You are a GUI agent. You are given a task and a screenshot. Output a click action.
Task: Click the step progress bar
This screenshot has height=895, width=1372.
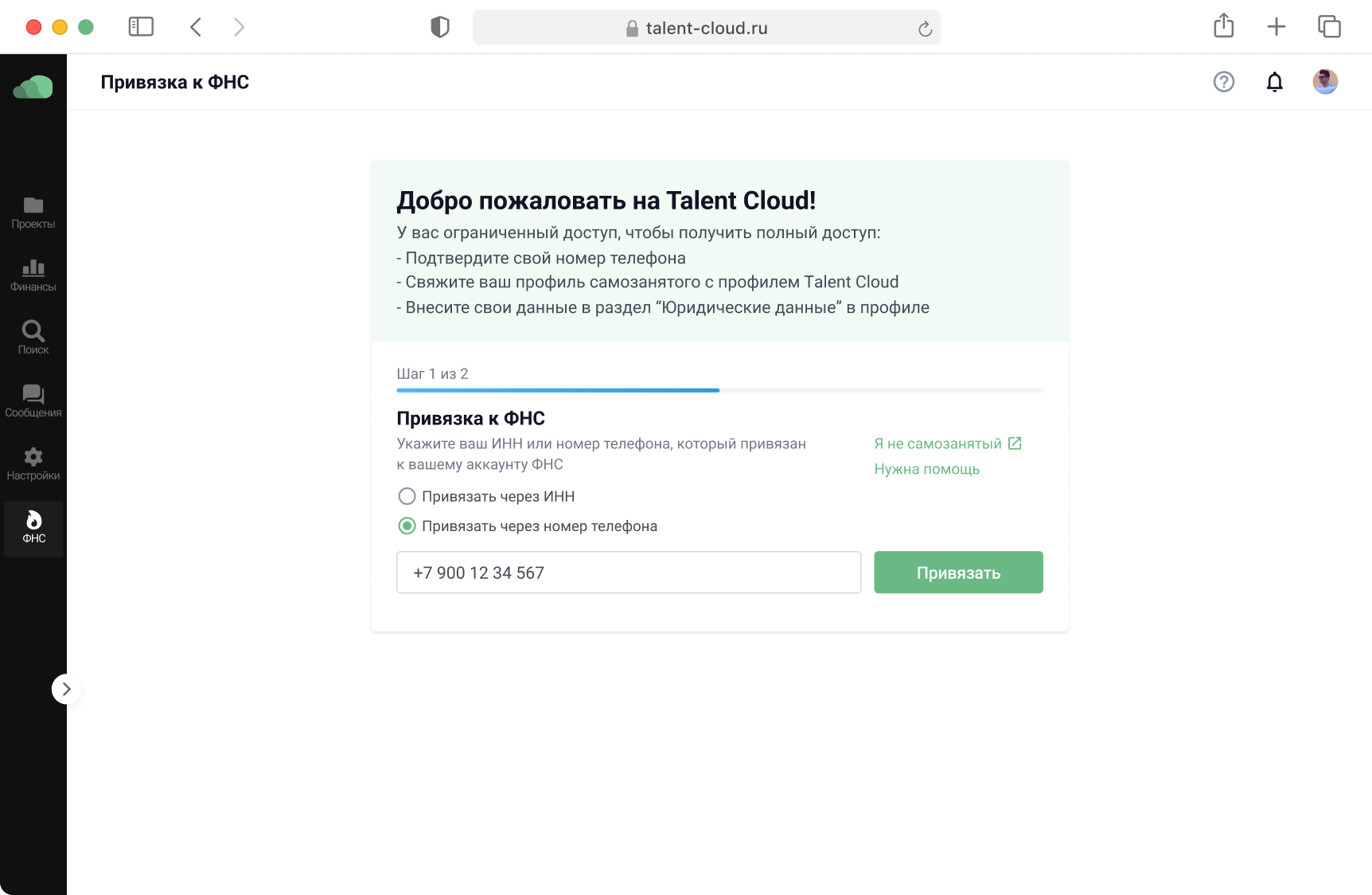719,390
